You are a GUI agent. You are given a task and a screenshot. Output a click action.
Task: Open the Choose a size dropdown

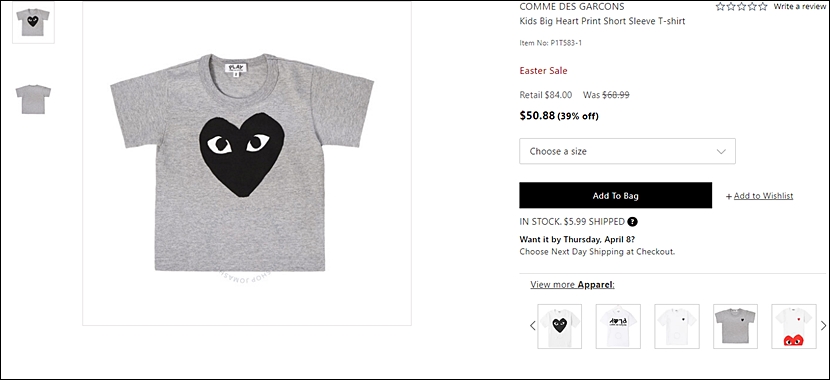[627, 151]
